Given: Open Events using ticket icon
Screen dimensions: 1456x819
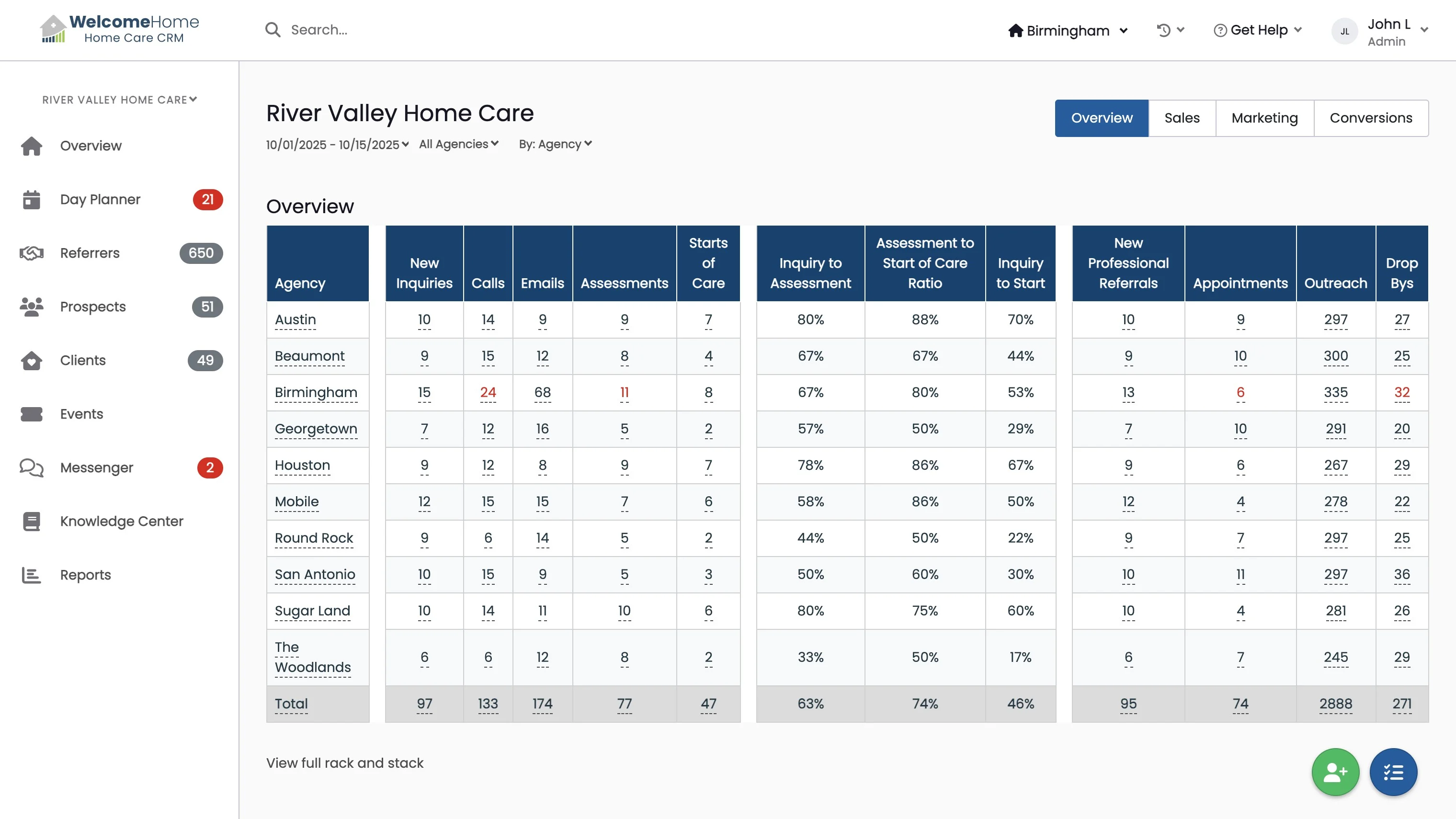Looking at the screenshot, I should point(32,414).
